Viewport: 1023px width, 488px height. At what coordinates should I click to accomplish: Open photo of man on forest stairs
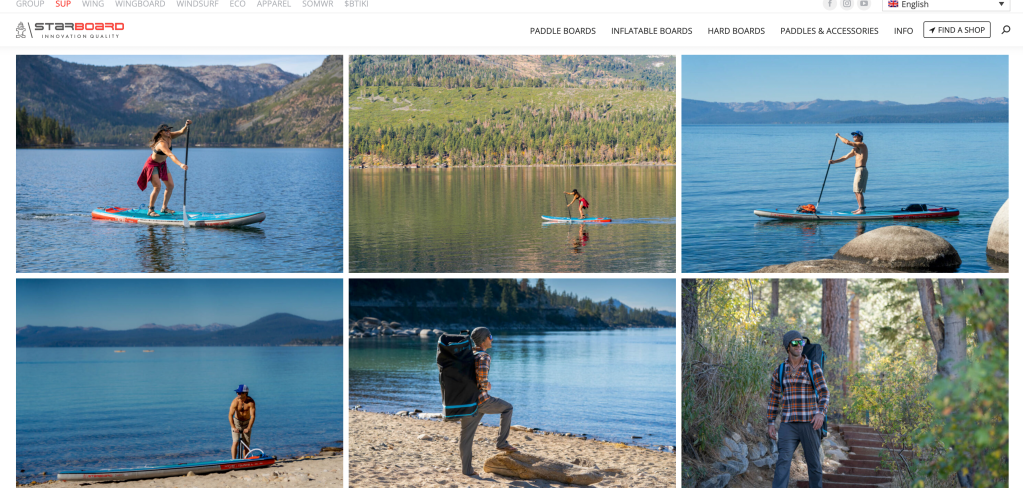click(845, 383)
